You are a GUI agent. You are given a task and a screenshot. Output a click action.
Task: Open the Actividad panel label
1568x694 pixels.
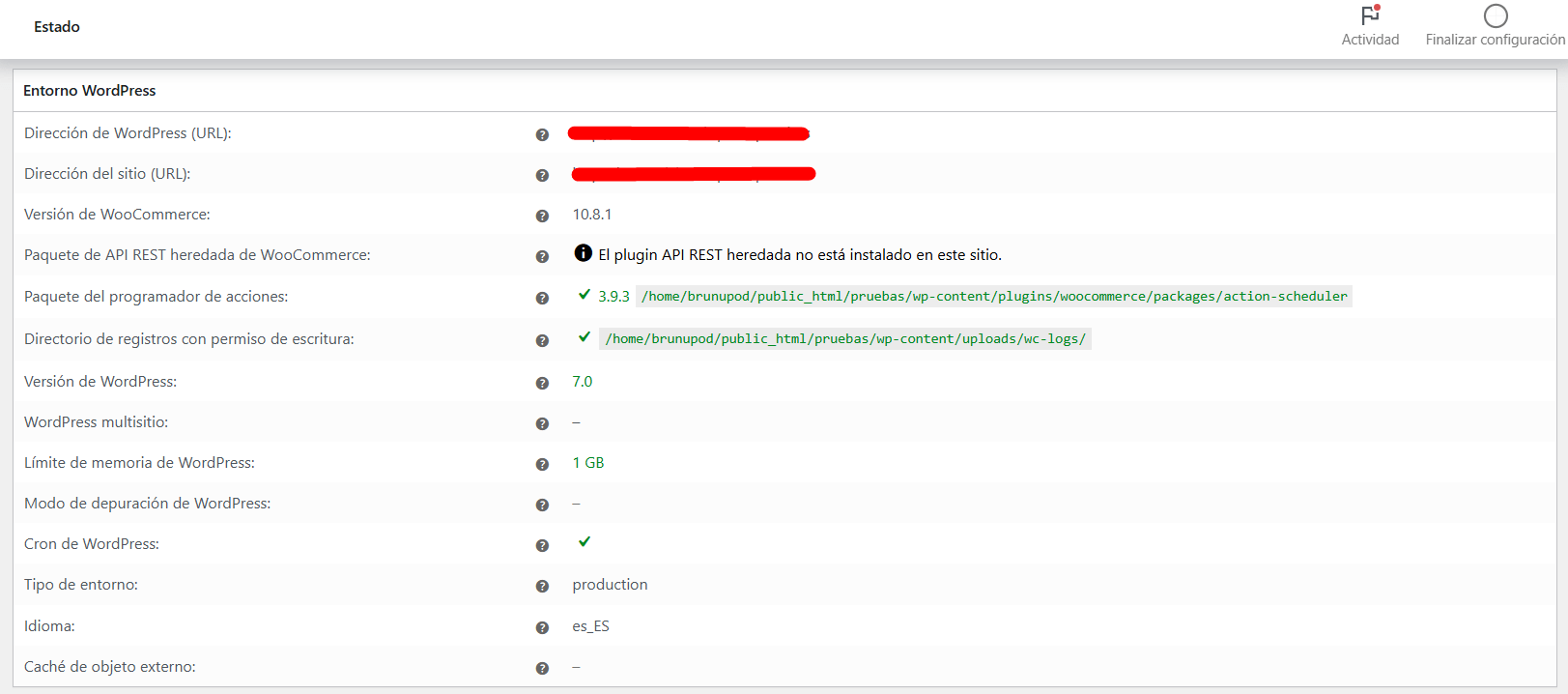click(x=1370, y=40)
